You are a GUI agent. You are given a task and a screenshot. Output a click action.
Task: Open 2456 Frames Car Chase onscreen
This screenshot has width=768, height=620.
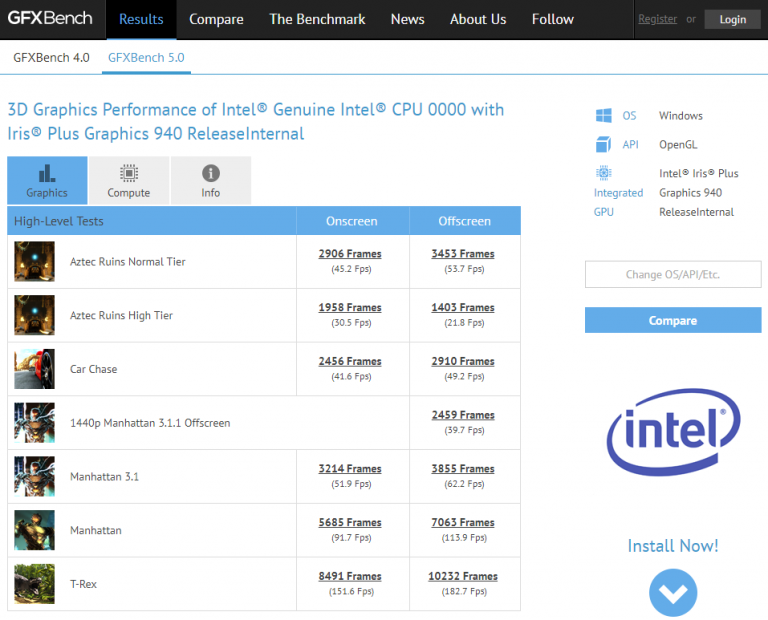point(350,361)
